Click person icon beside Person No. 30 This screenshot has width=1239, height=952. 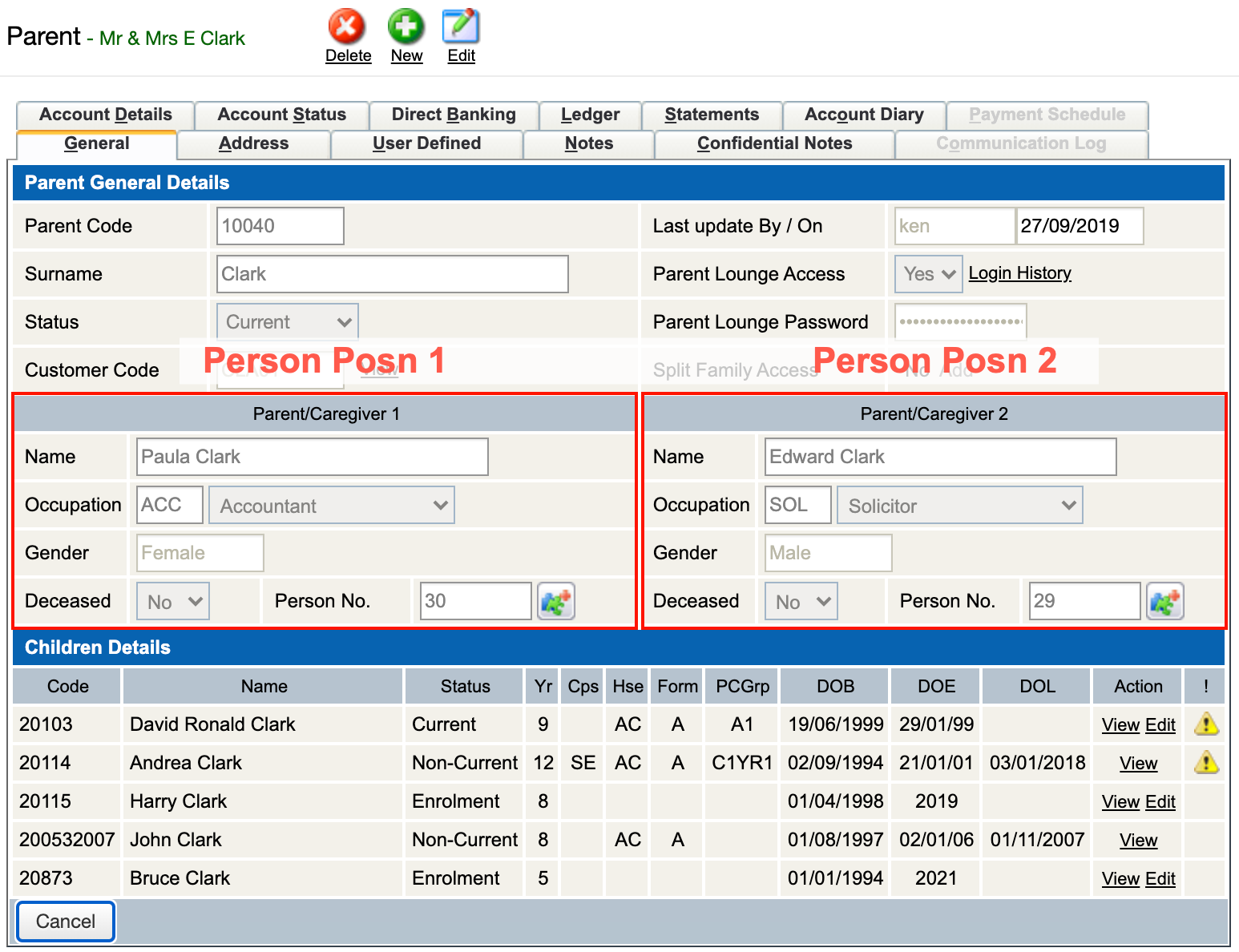pyautogui.click(x=556, y=601)
